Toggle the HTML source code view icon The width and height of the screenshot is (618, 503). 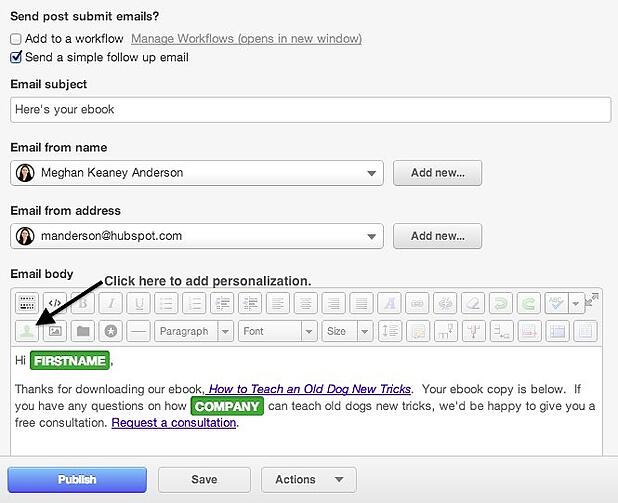pyautogui.click(x=55, y=303)
